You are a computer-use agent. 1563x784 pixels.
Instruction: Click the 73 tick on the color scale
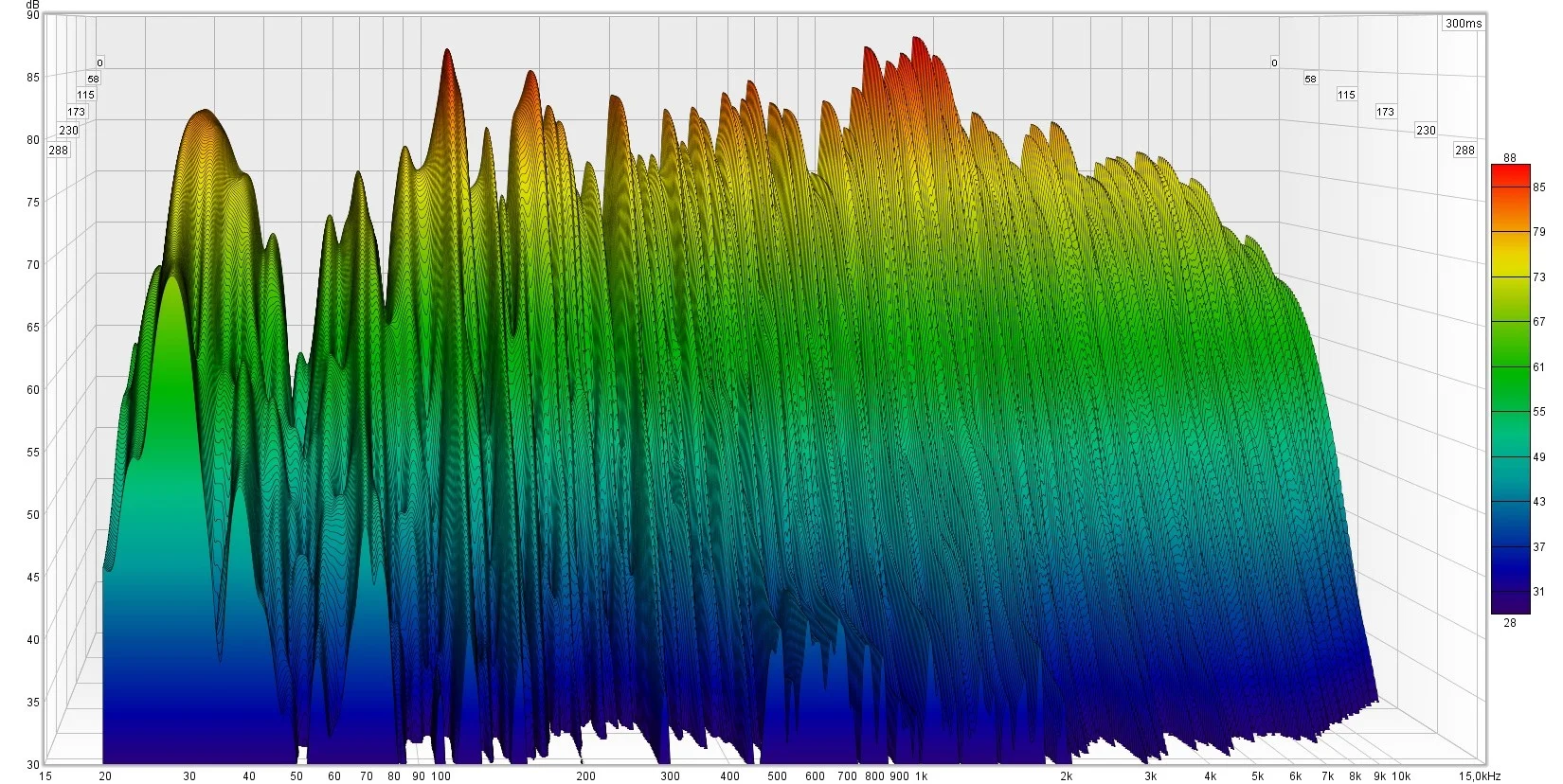click(x=1539, y=276)
